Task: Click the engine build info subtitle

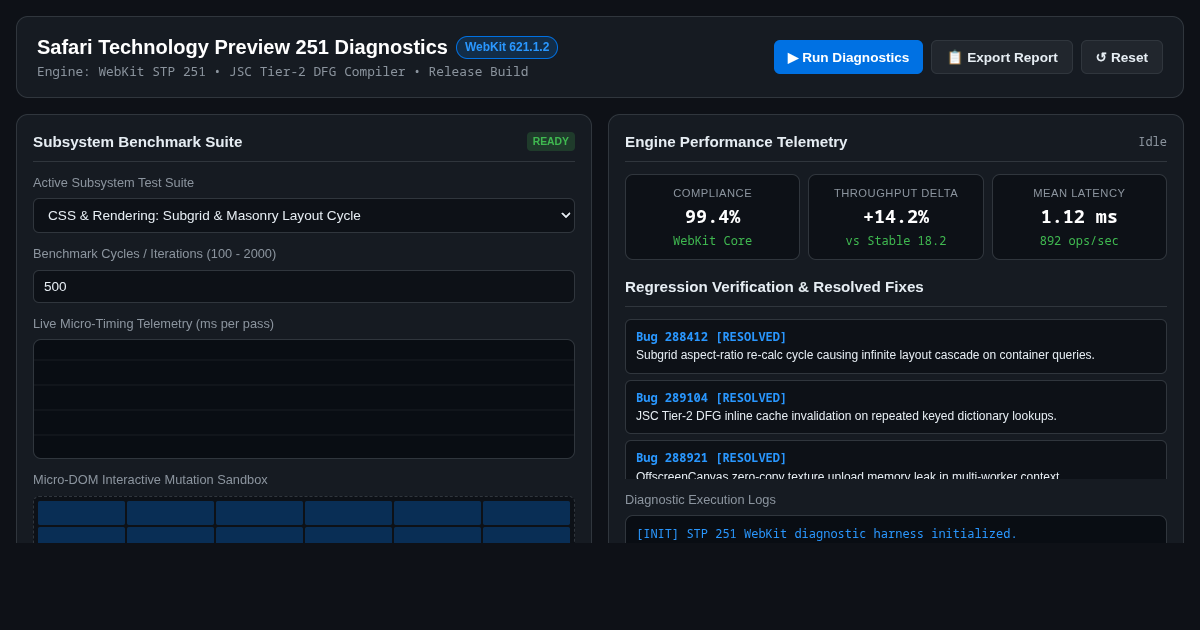Action: coord(283,72)
